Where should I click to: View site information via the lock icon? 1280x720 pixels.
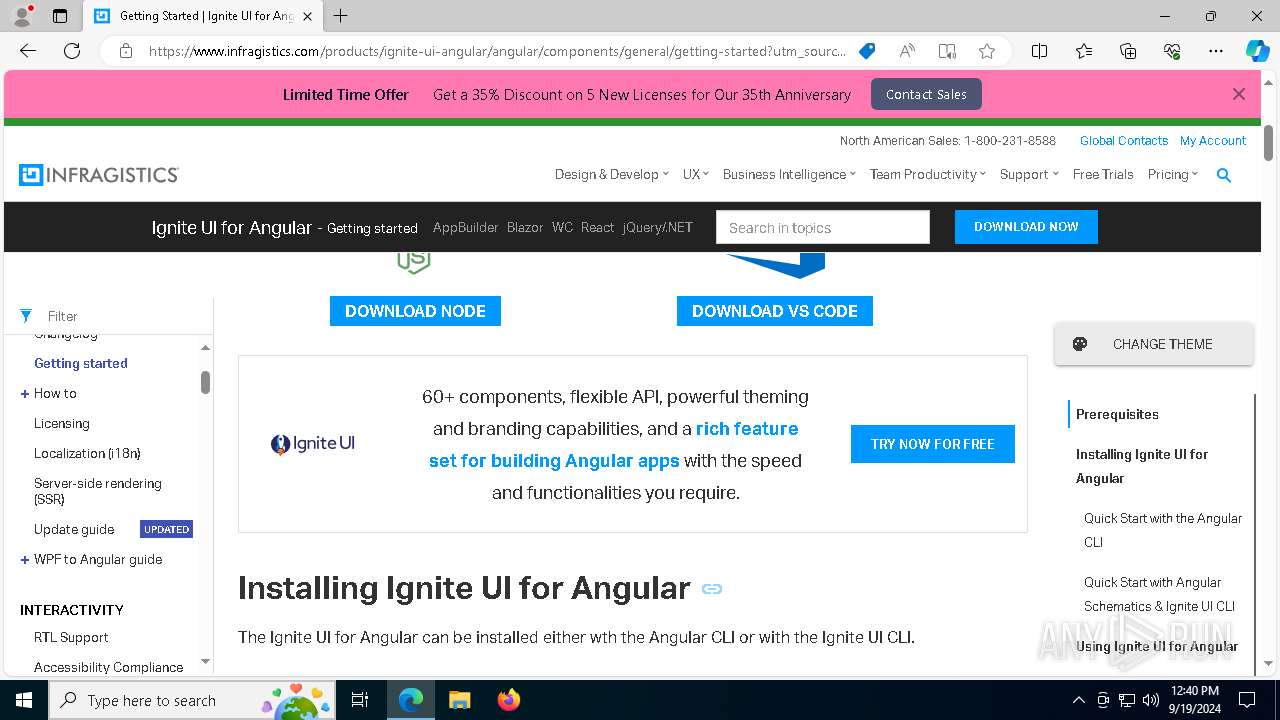(x=126, y=51)
